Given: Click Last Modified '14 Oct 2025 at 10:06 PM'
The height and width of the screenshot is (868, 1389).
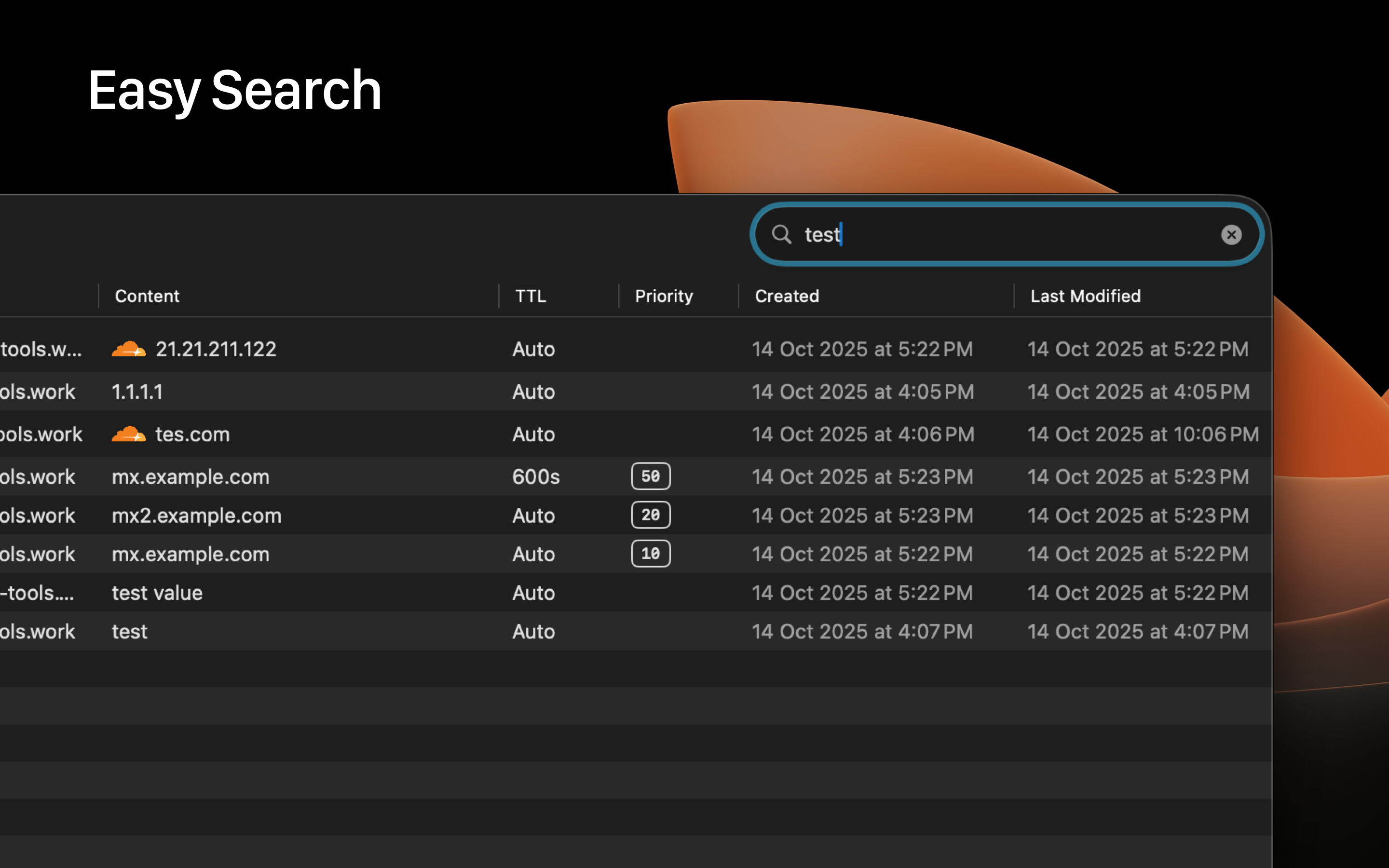Looking at the screenshot, I should (x=1143, y=434).
